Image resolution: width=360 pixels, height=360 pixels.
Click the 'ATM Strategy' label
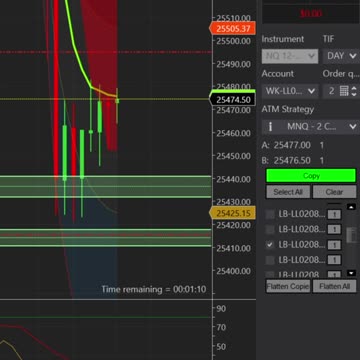point(288,109)
